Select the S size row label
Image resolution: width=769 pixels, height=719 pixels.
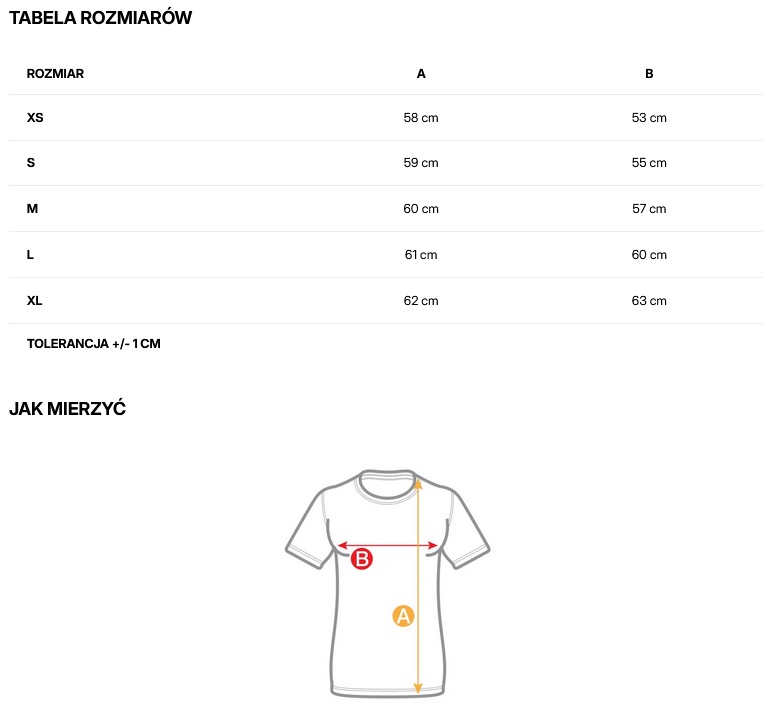[31, 163]
